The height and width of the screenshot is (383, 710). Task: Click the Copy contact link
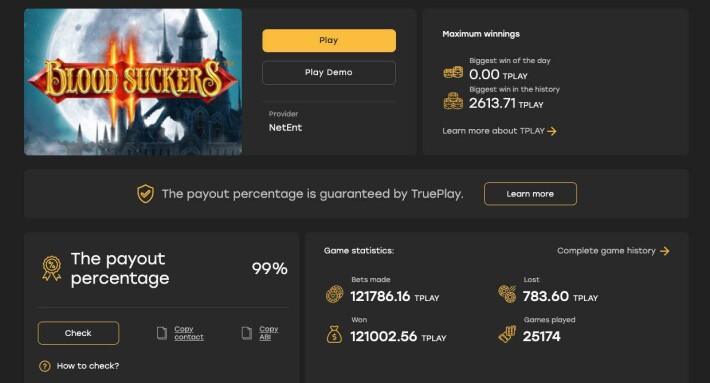coord(189,333)
